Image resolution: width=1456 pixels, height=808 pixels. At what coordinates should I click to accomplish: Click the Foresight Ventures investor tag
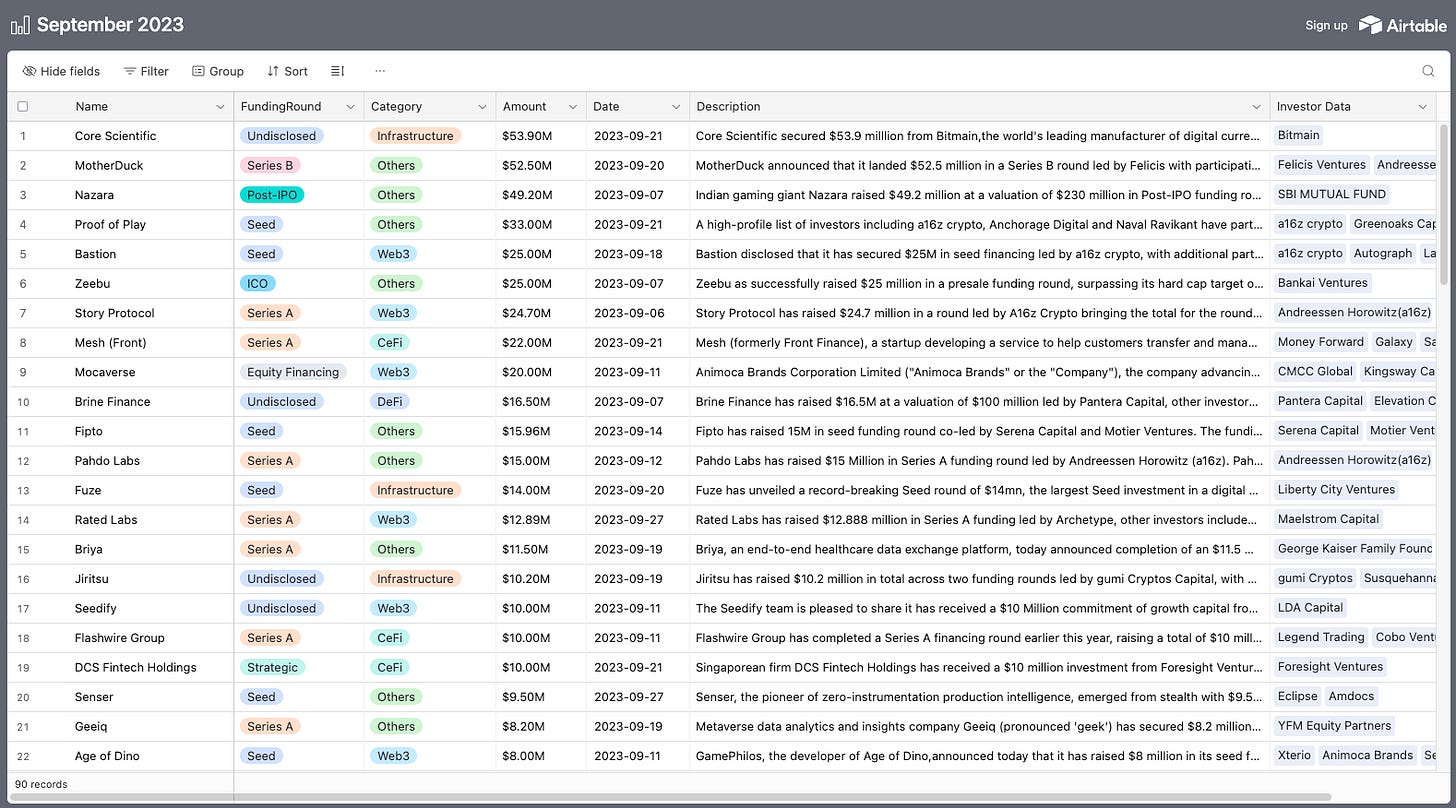tap(1330, 666)
